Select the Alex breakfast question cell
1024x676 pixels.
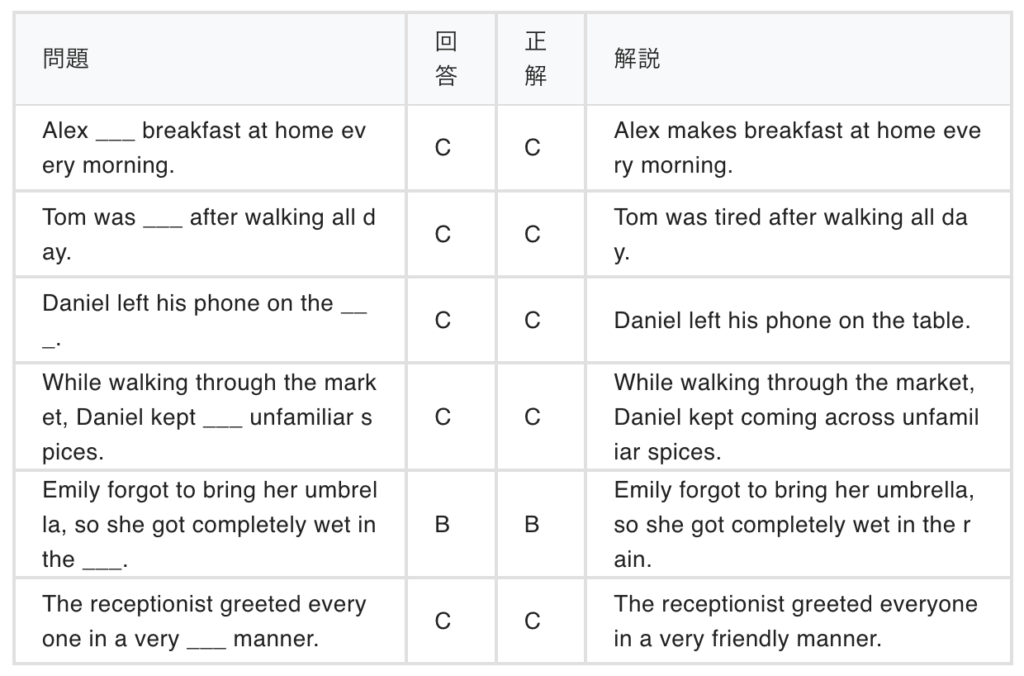205,148
